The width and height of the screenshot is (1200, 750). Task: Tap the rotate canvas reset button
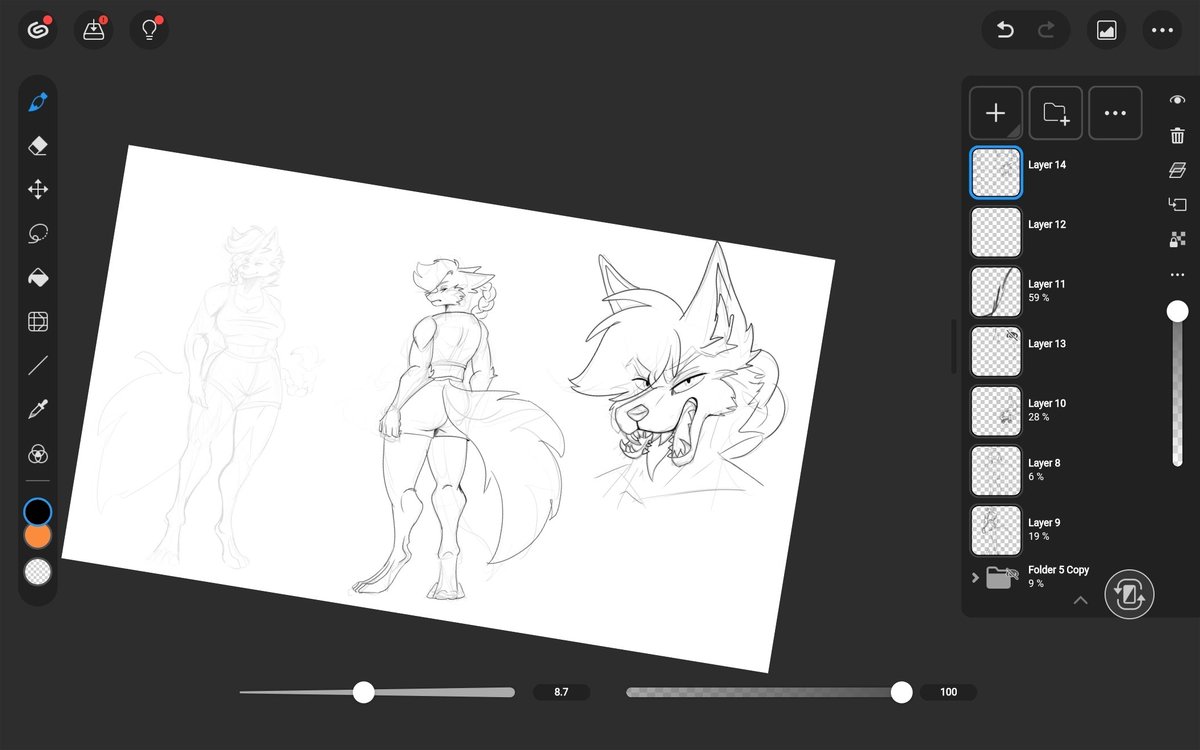click(1130, 596)
